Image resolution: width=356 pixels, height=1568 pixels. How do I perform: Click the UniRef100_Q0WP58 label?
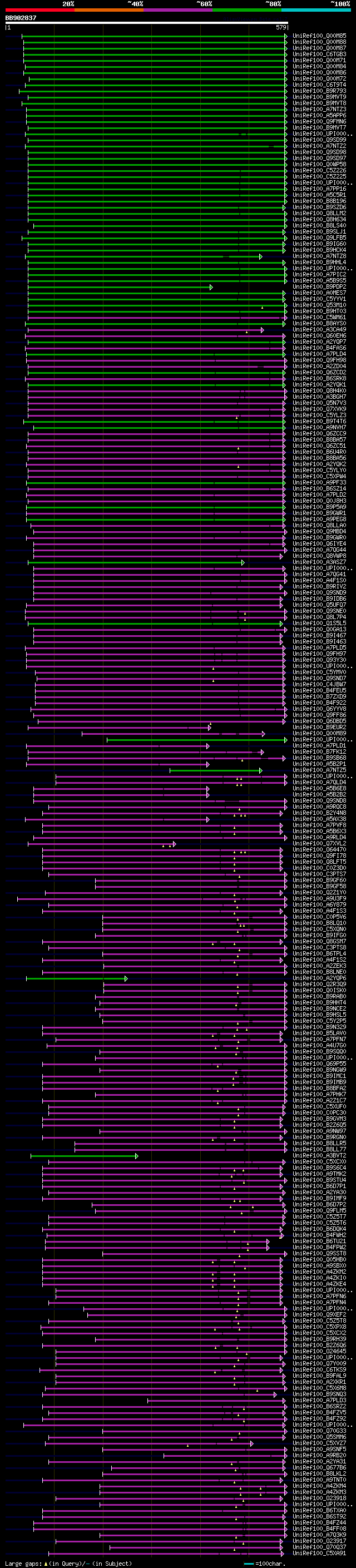pos(319,164)
